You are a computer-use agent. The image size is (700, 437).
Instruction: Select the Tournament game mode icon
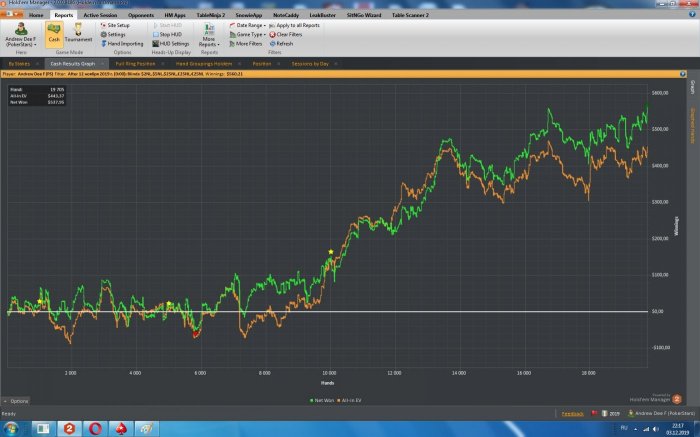tap(77, 32)
